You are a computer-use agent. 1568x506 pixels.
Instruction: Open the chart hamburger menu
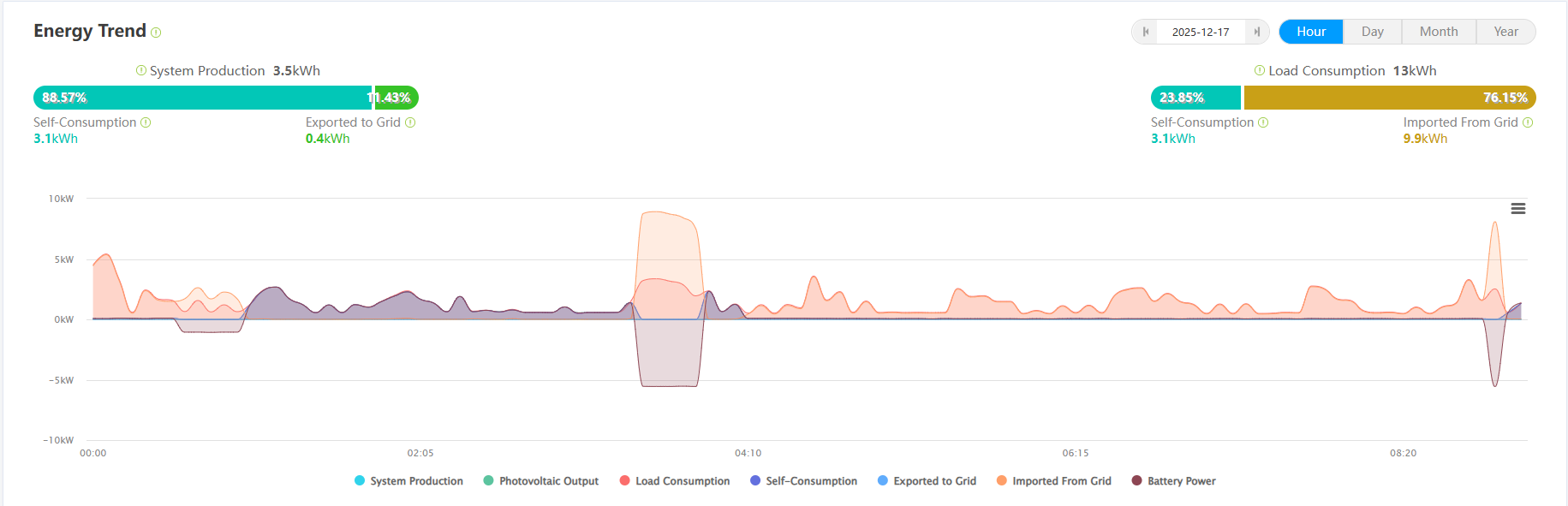(1518, 209)
